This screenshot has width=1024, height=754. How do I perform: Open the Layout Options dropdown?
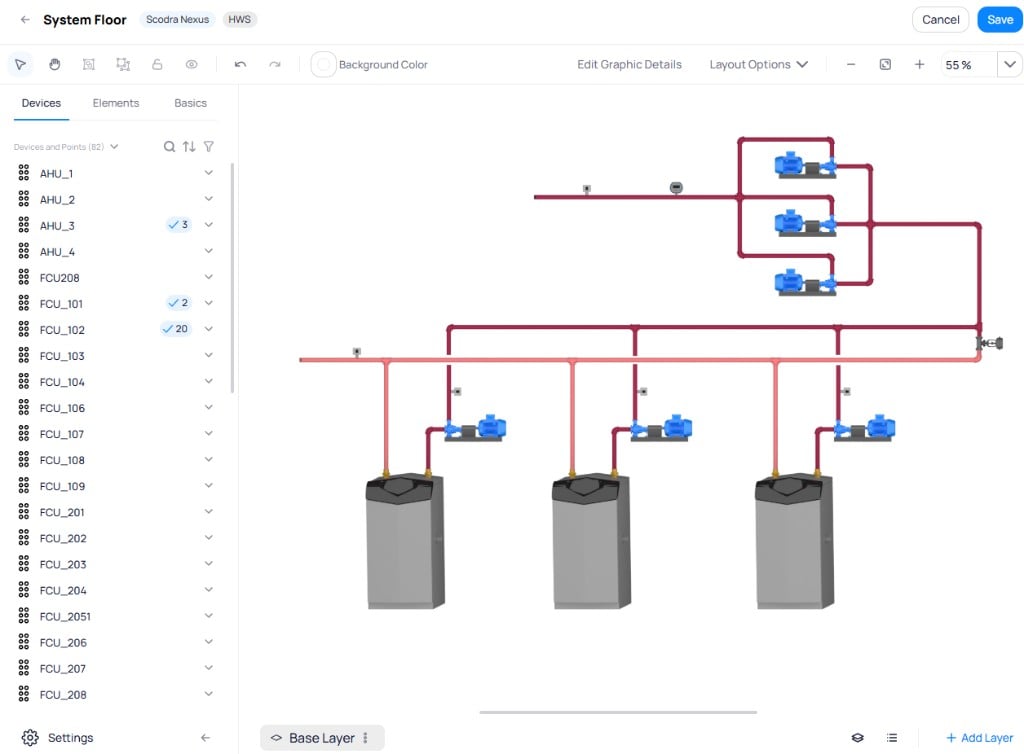(759, 65)
